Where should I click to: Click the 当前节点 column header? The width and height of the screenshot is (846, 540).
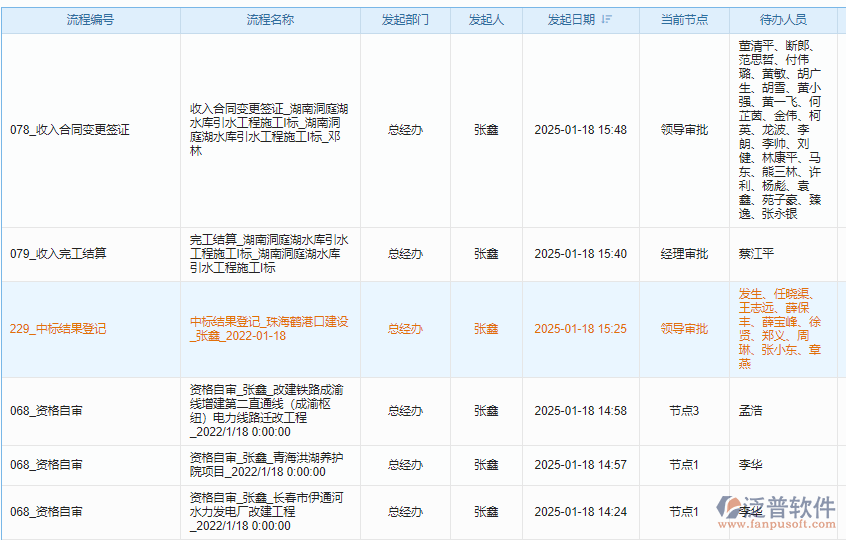(x=684, y=20)
